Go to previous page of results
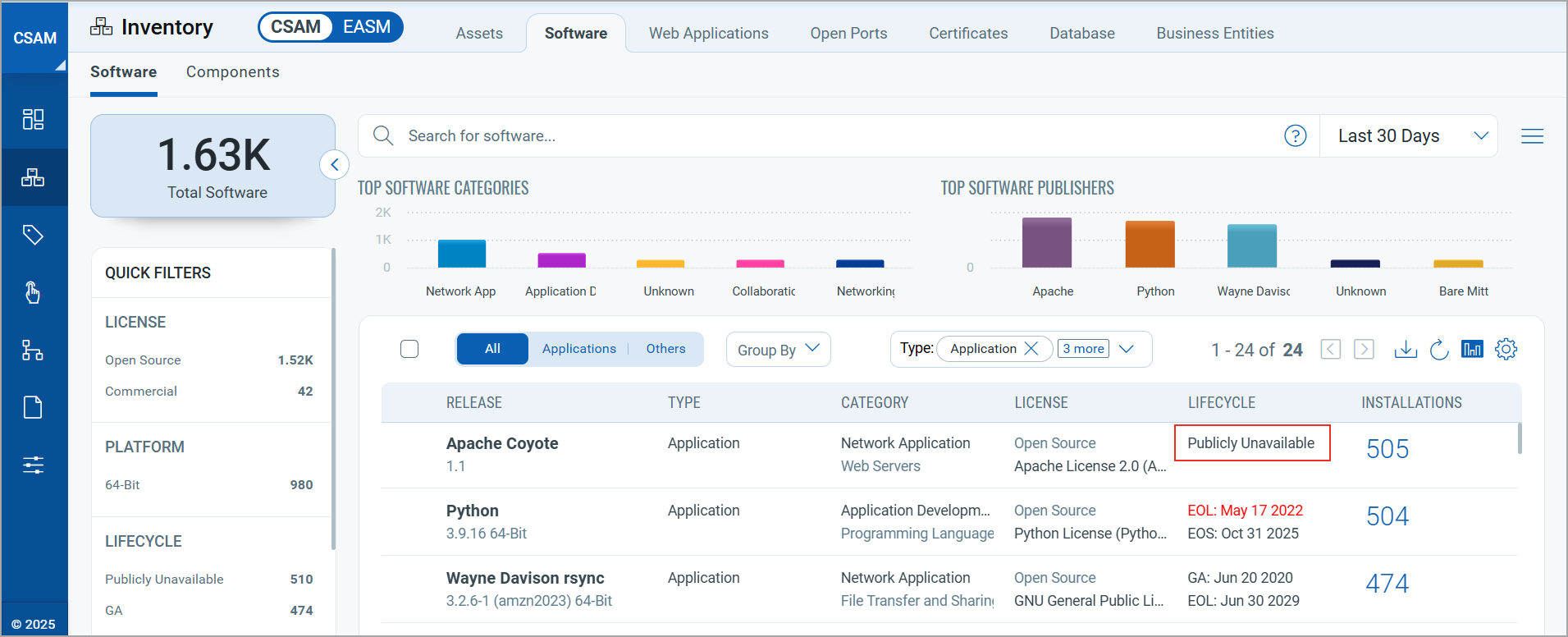The height and width of the screenshot is (637, 1568). [x=1331, y=349]
